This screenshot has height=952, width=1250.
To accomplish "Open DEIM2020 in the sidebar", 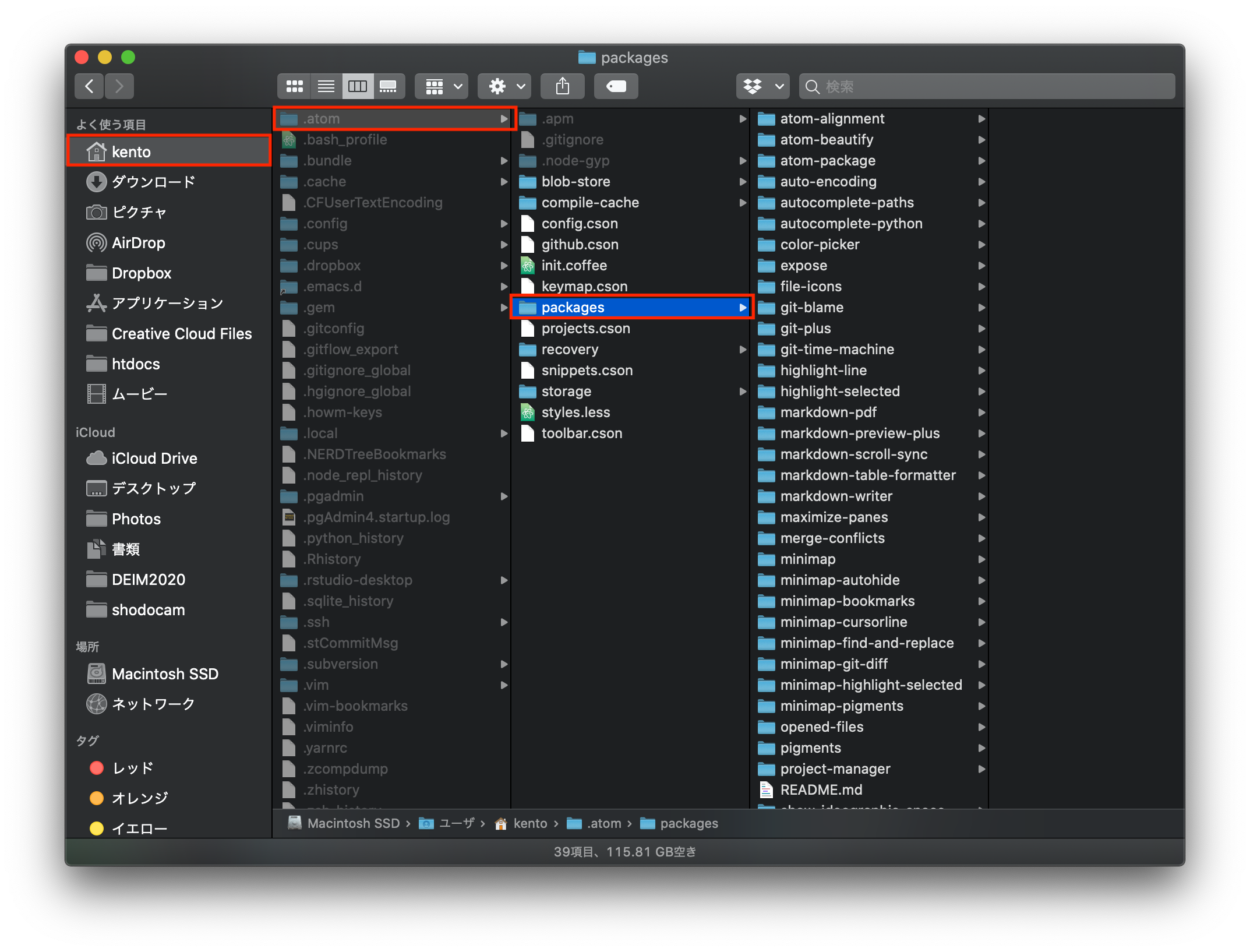I will [x=169, y=579].
